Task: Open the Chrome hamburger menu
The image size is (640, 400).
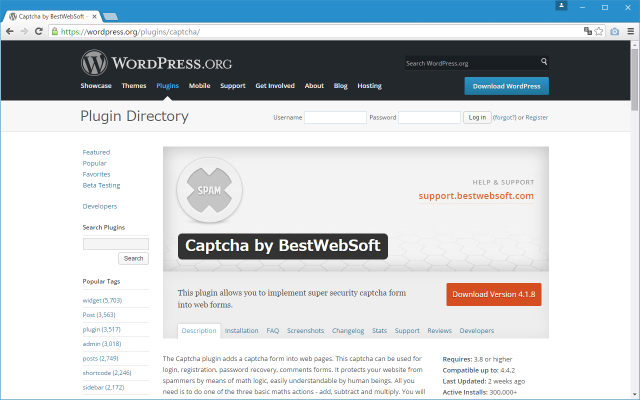Action: [x=631, y=31]
